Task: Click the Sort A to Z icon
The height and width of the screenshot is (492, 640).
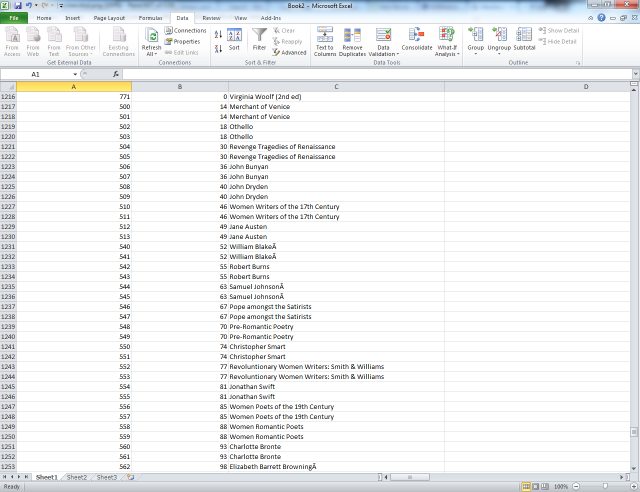Action: tap(218, 35)
